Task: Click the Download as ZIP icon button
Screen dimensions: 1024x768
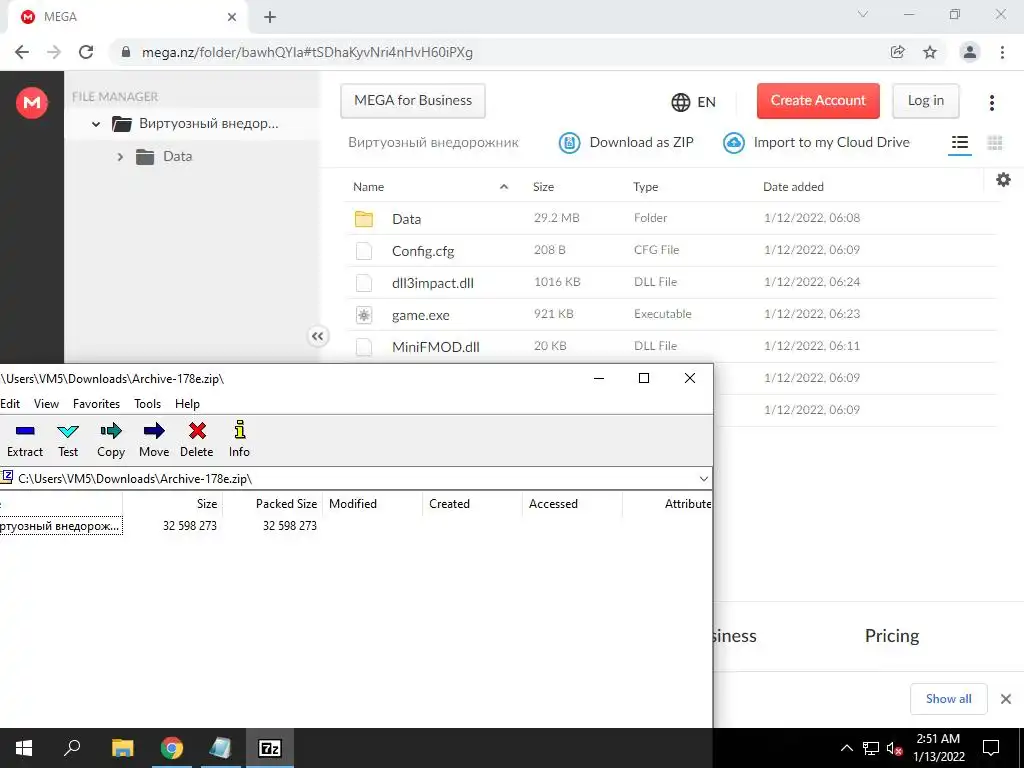Action: tap(569, 142)
